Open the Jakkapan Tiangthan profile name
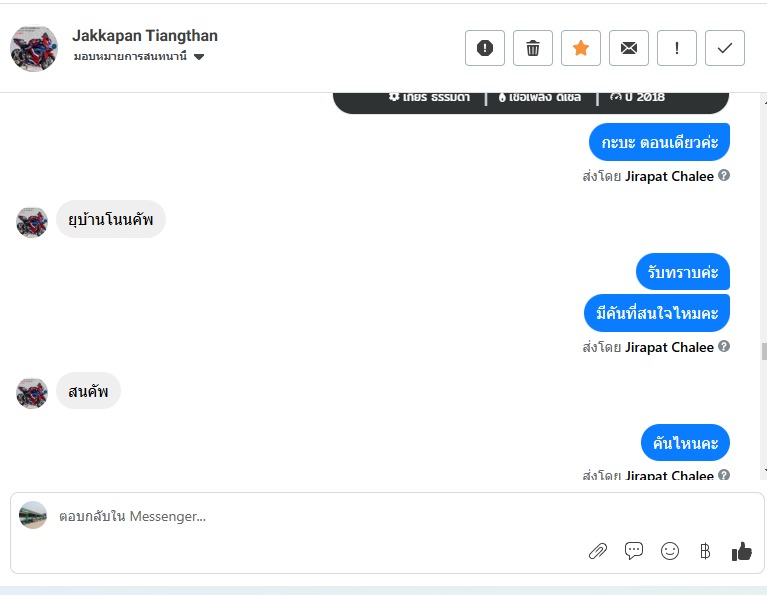This screenshot has width=767, height=595. [x=145, y=36]
